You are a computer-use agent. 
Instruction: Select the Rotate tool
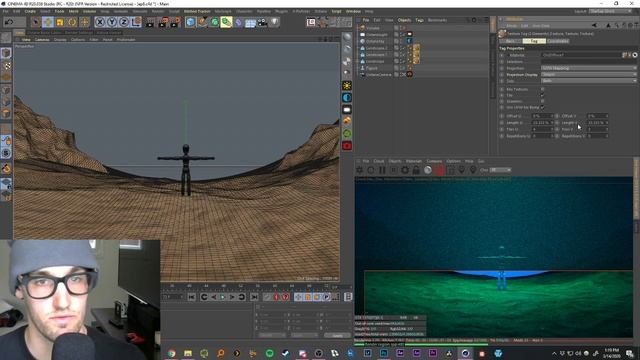coord(72,22)
